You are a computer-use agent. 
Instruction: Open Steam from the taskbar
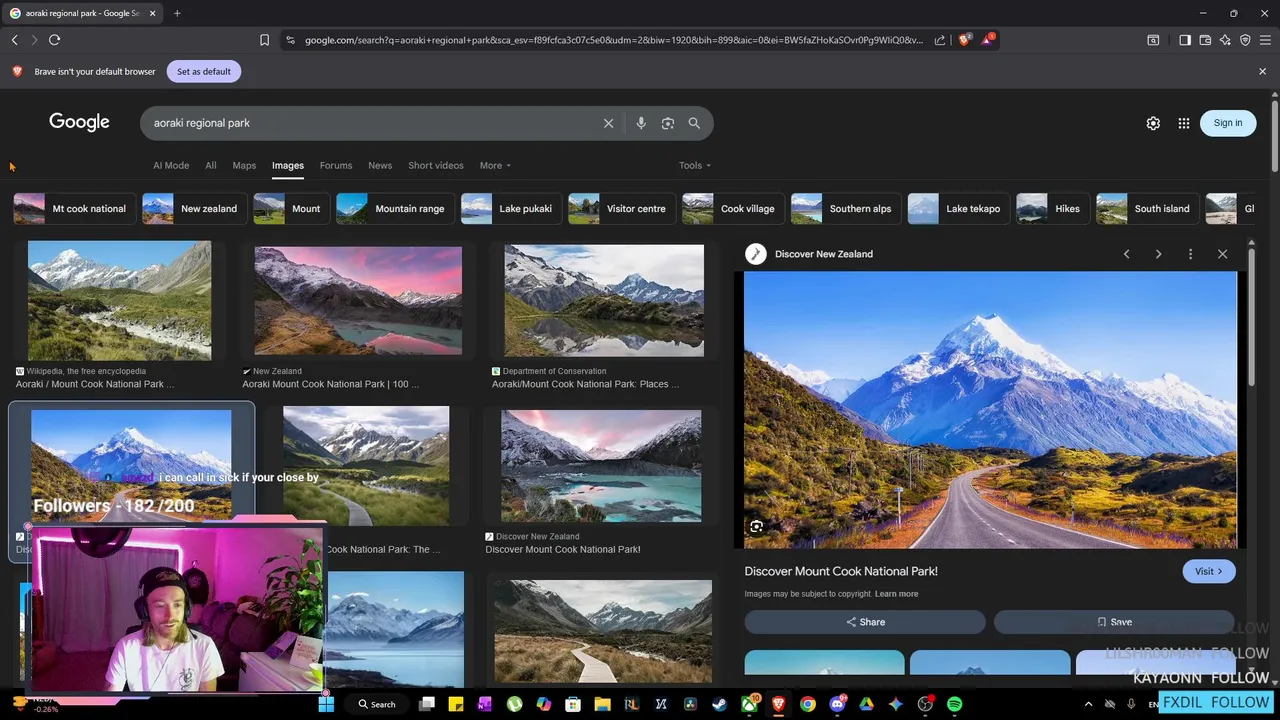719,704
